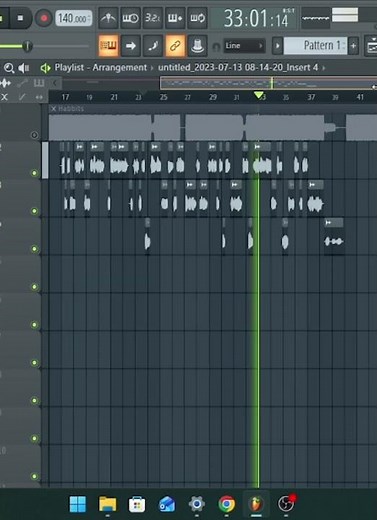Screen dimensions: 377x520
Task: Click the stamp-shaped toolbar icon
Action: click(x=197, y=45)
